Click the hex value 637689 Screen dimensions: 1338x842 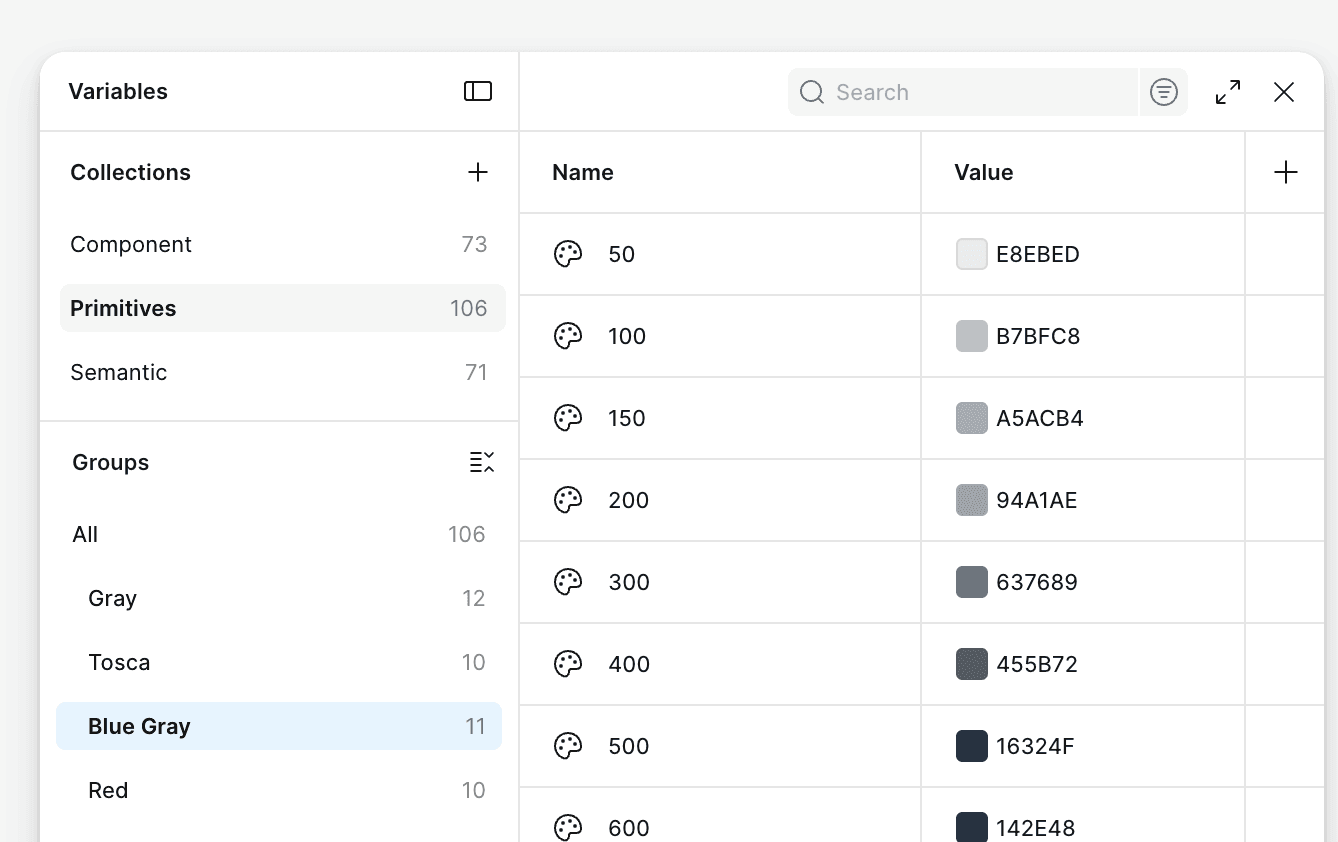(1037, 582)
